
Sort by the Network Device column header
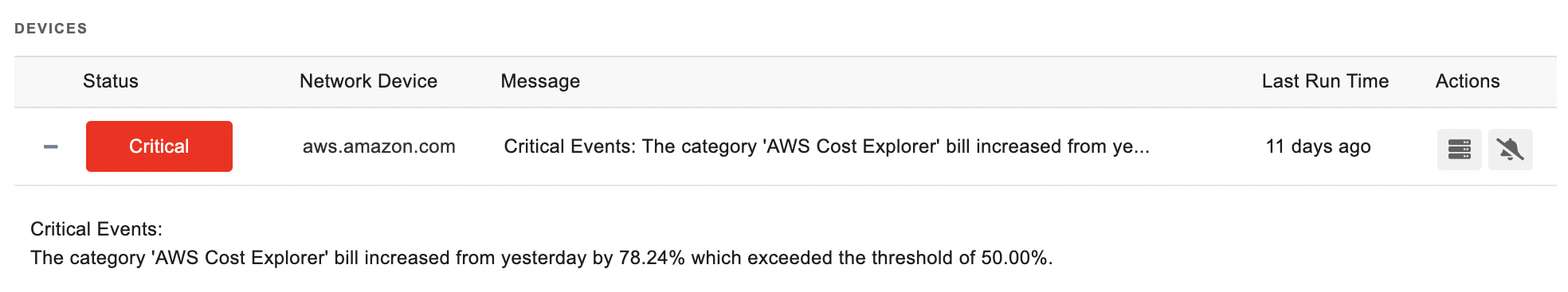368,81
